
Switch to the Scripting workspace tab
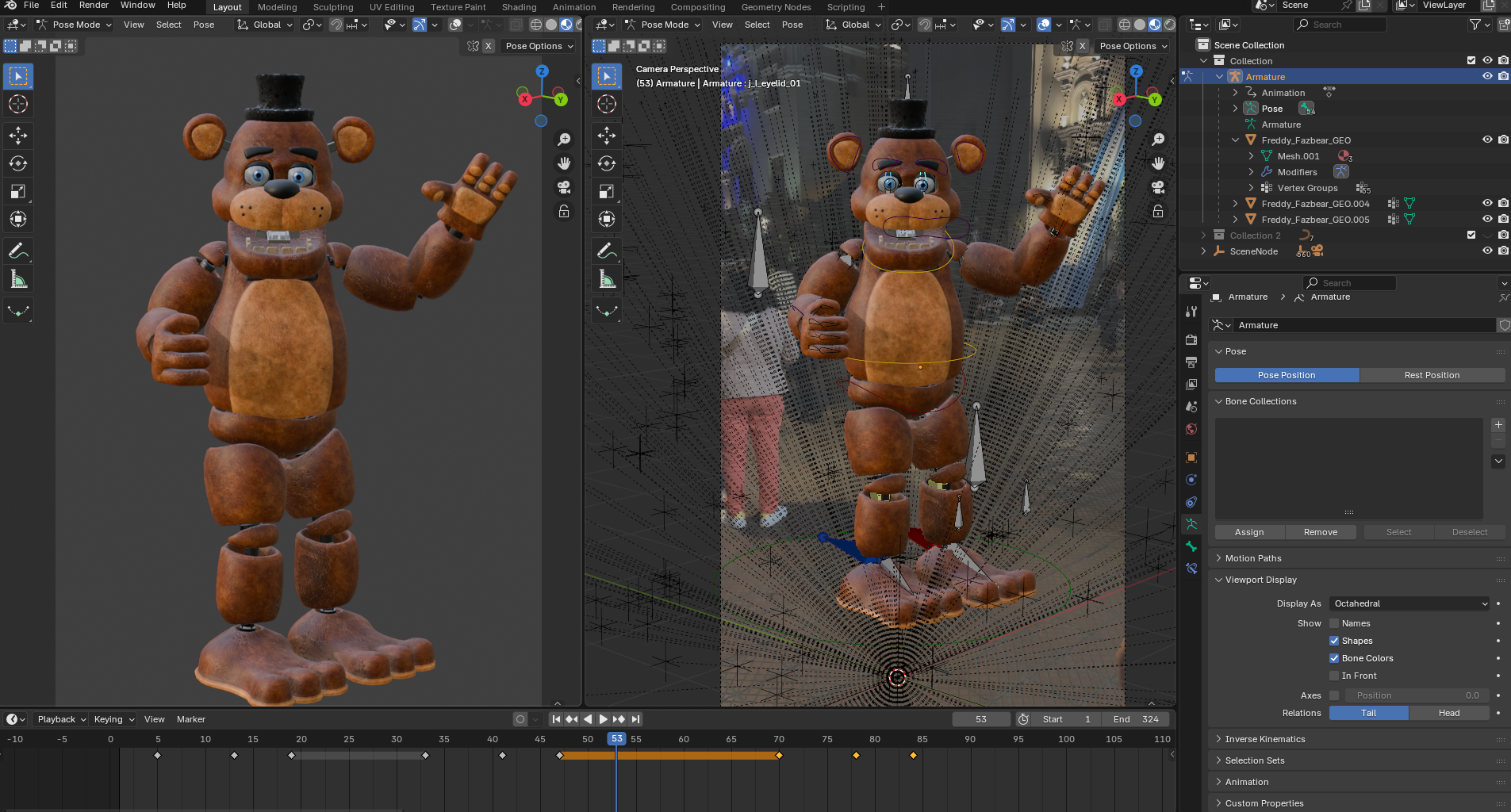846,7
